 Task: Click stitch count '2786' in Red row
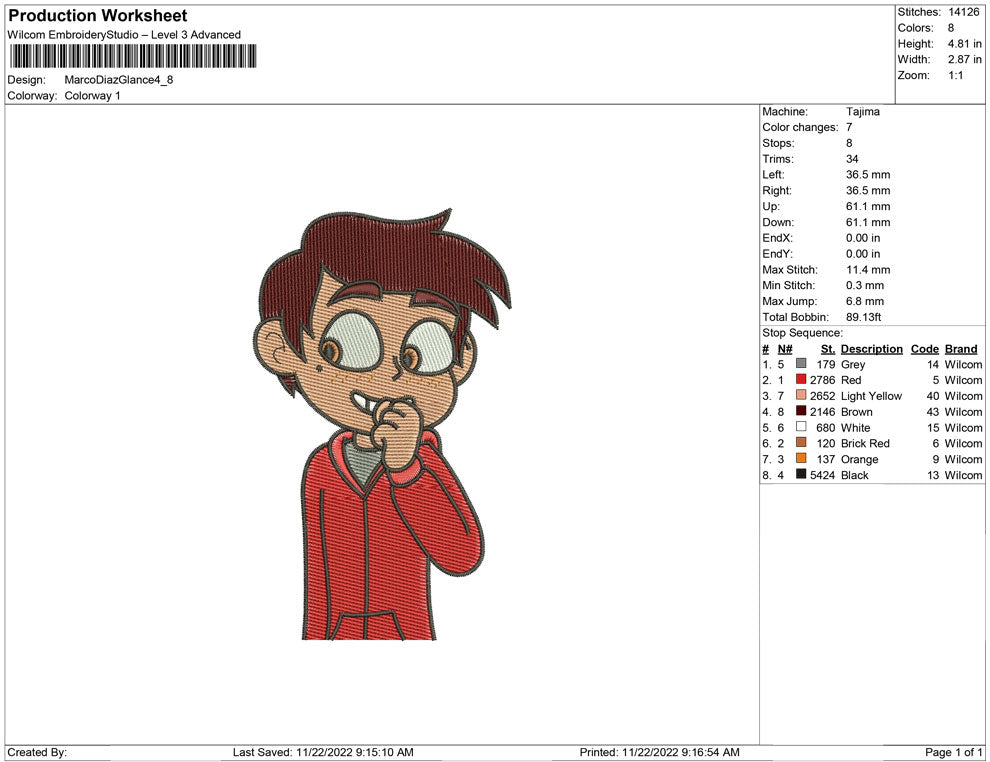point(823,380)
